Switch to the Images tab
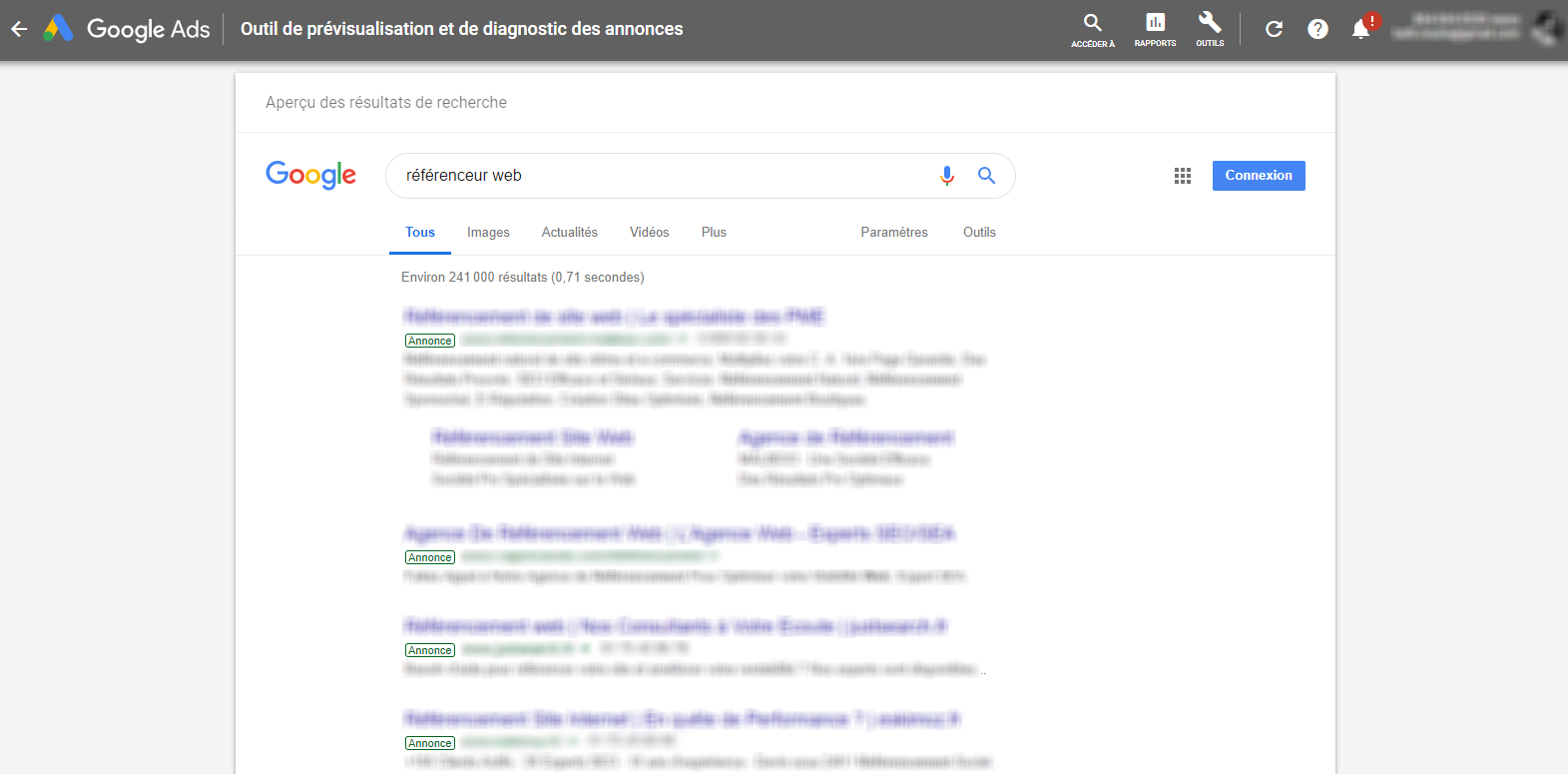This screenshot has height=774, width=1568. tap(488, 233)
